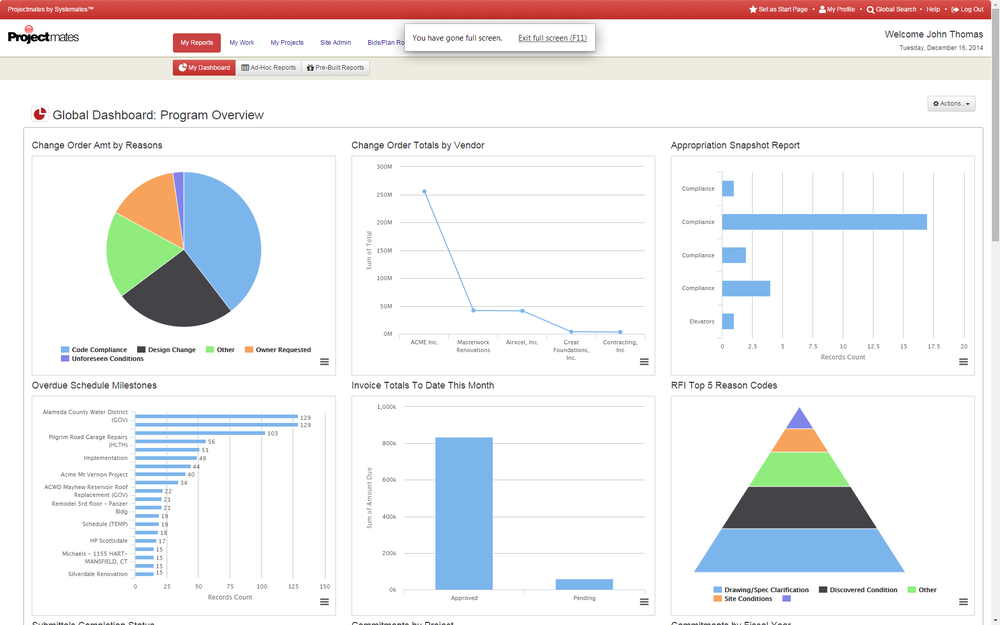The width and height of the screenshot is (1000, 625).
Task: Click the Pilgrim Road Garage Repairs label
Action: tap(88, 441)
